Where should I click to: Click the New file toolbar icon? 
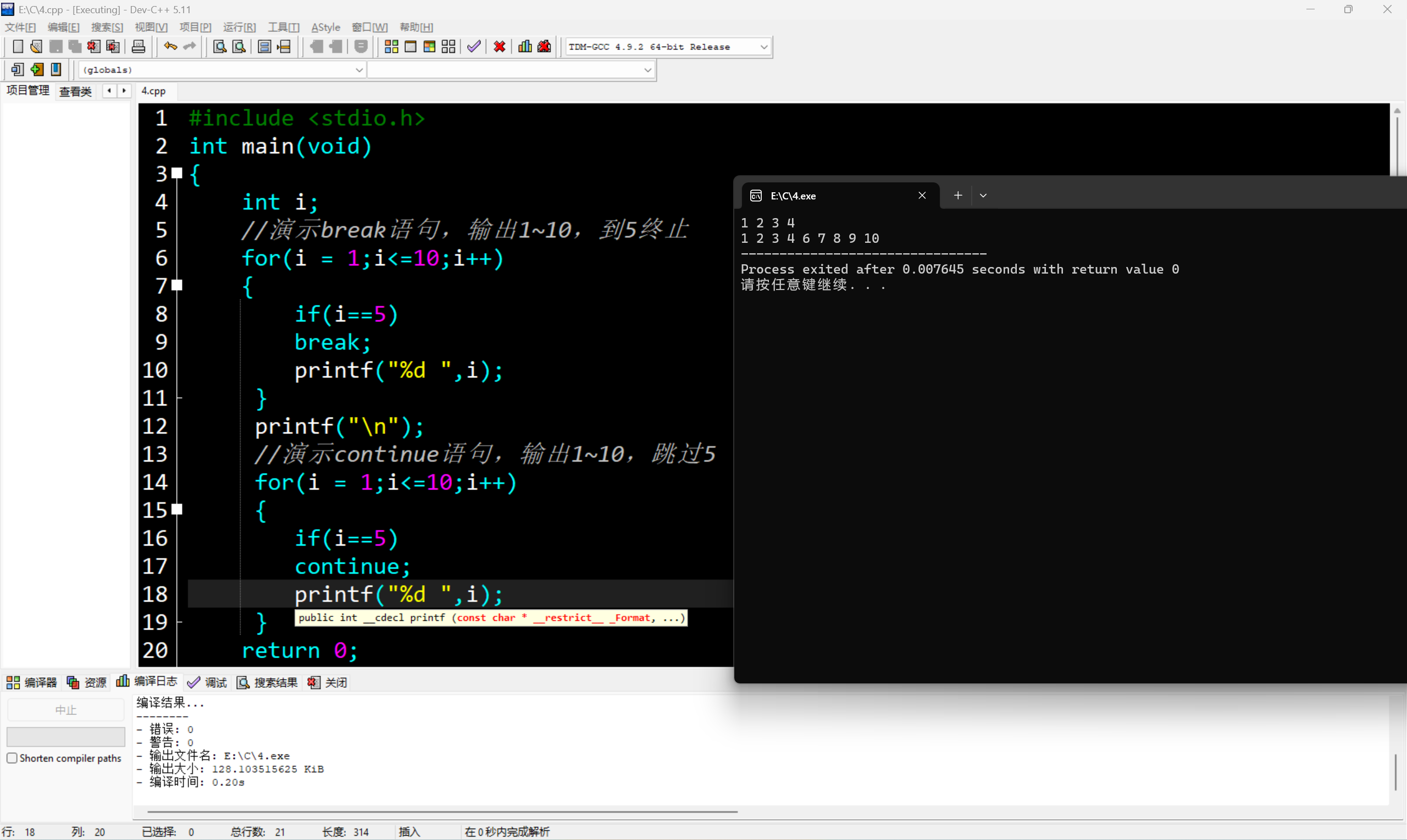18,46
